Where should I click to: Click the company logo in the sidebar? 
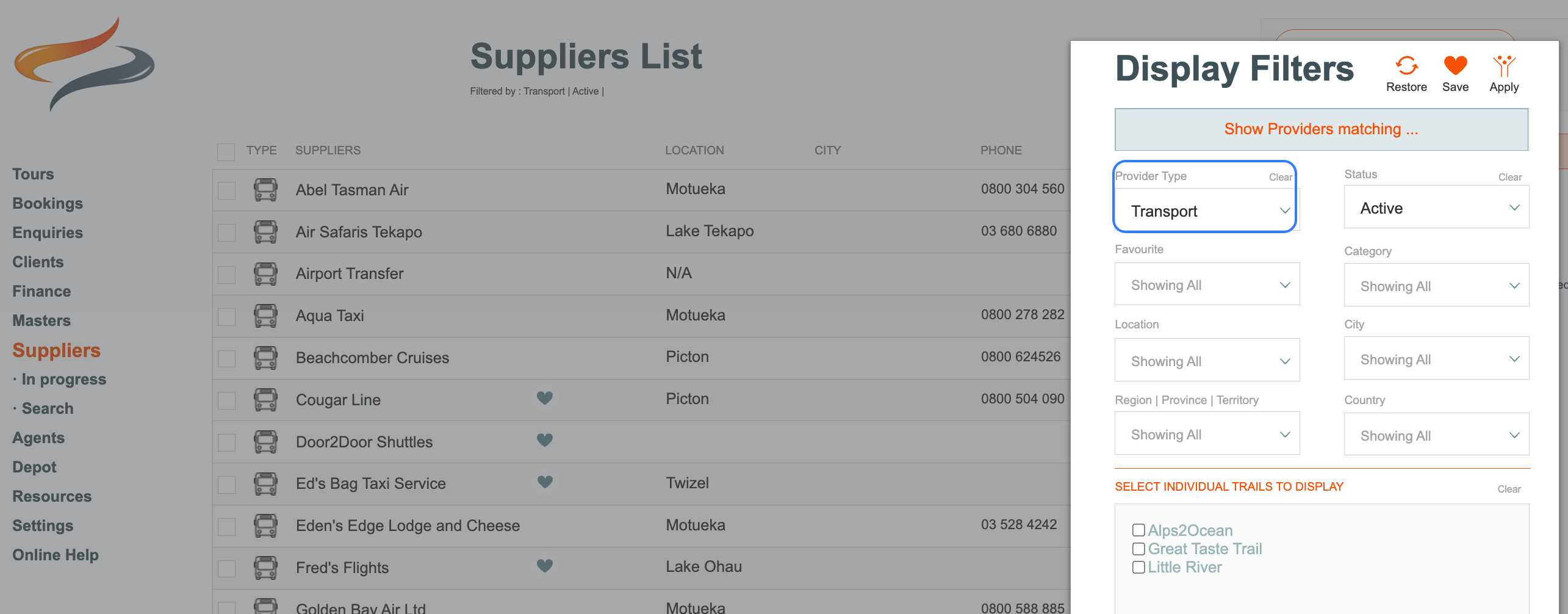(84, 64)
